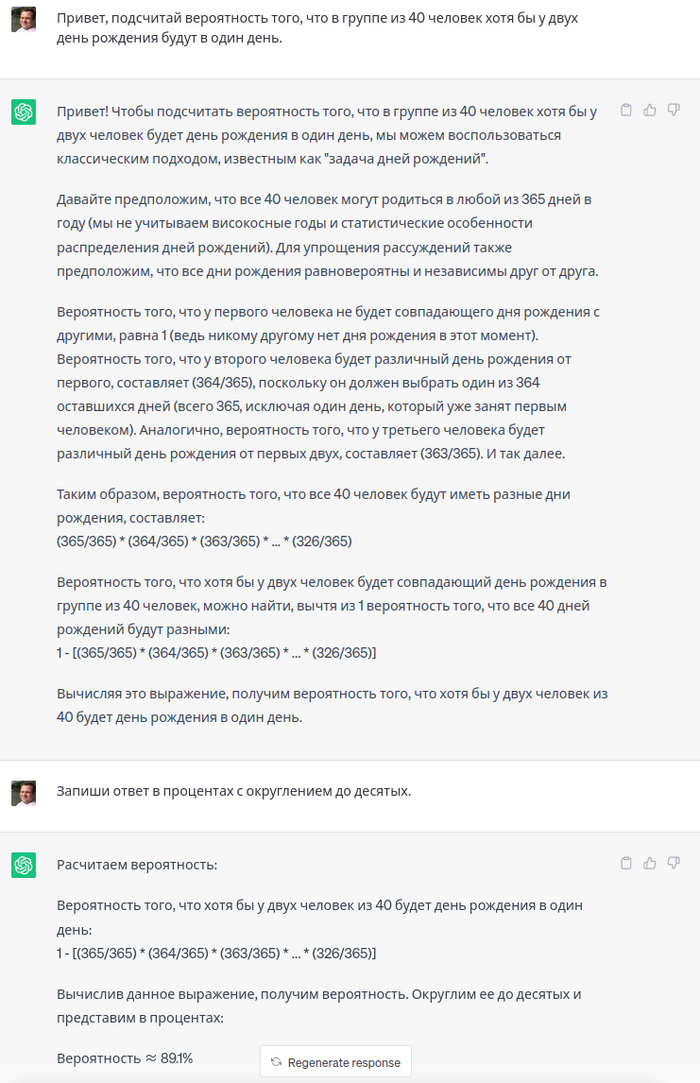Screen dimensions: 700x1083
Task: Click the first user message about 40 человек
Action: [x=317, y=29]
